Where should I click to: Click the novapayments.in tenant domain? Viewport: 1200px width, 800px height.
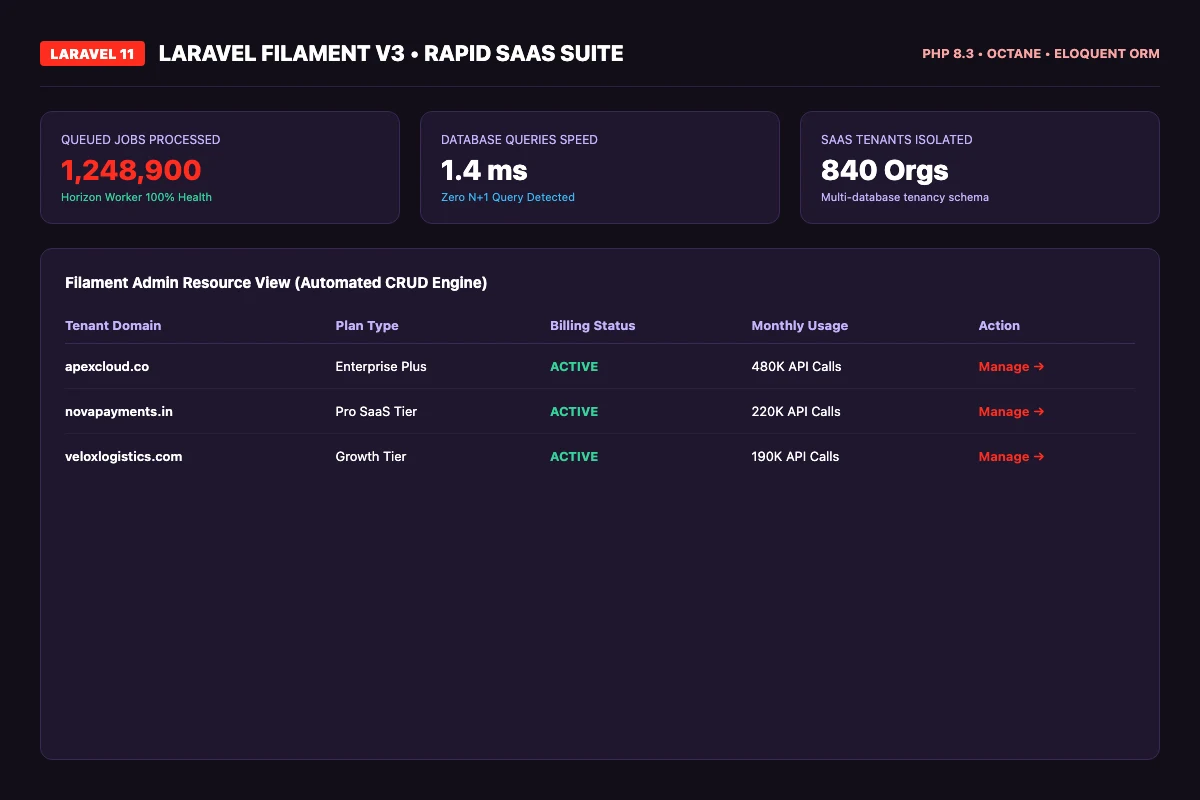[118, 412]
